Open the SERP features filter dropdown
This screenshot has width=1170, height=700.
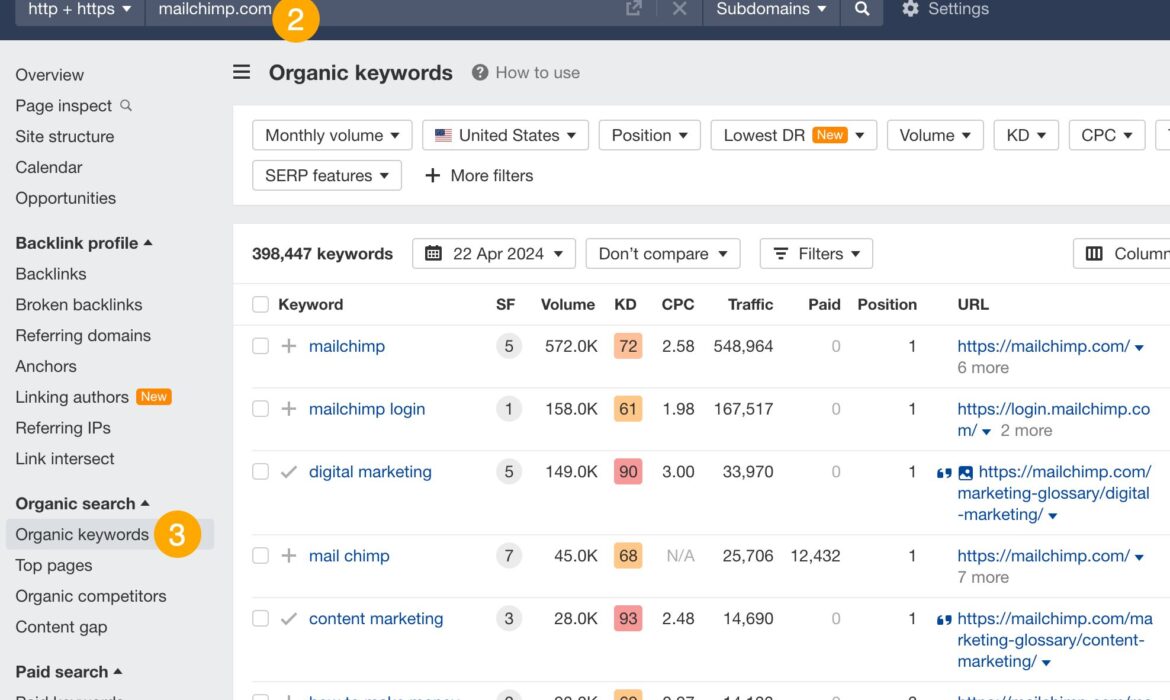click(327, 175)
